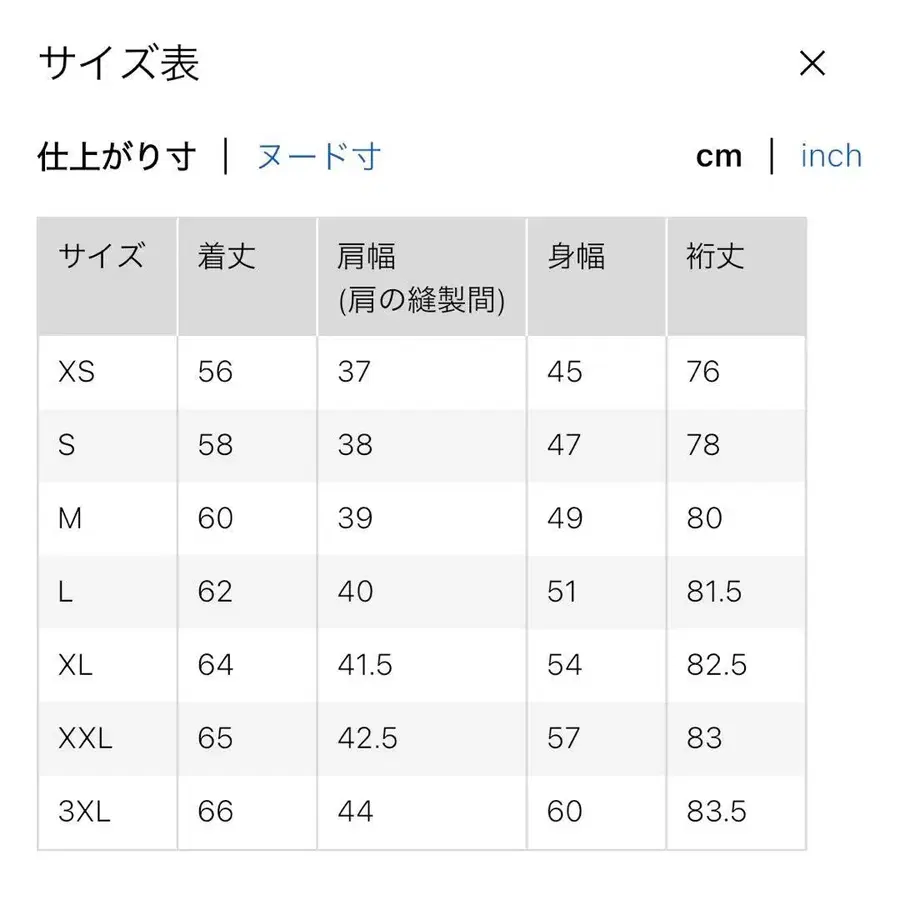Switch measurement view to ヌード寸

pos(320,156)
